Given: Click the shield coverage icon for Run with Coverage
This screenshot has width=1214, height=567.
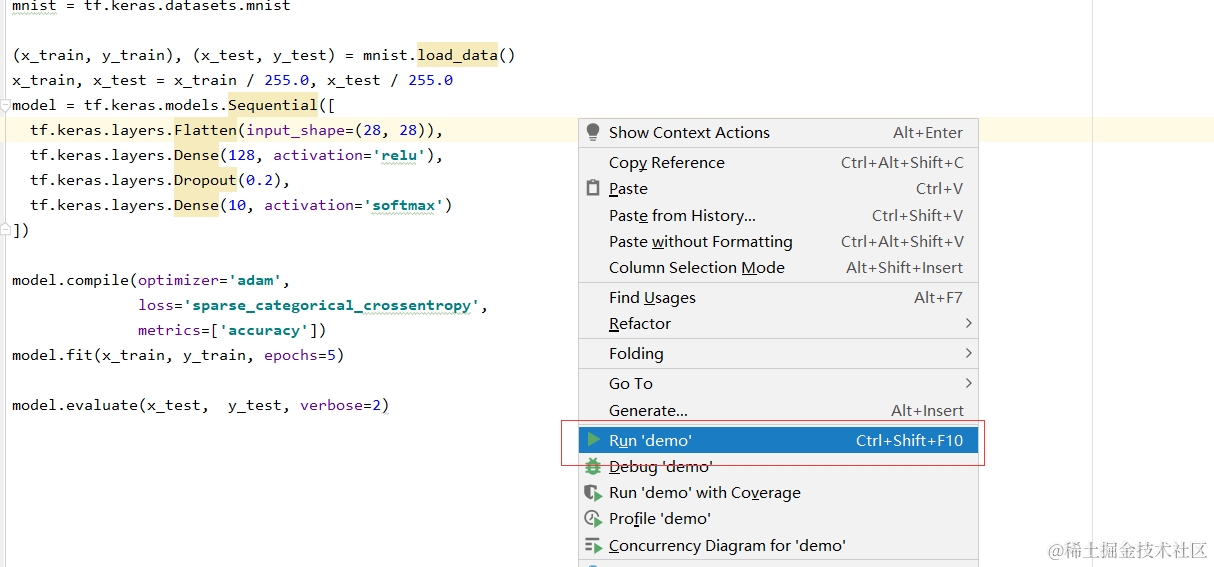Looking at the screenshot, I should (593, 492).
